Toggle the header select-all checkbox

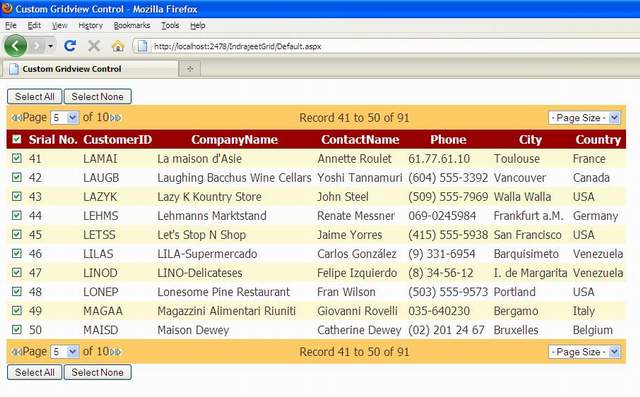point(17,140)
